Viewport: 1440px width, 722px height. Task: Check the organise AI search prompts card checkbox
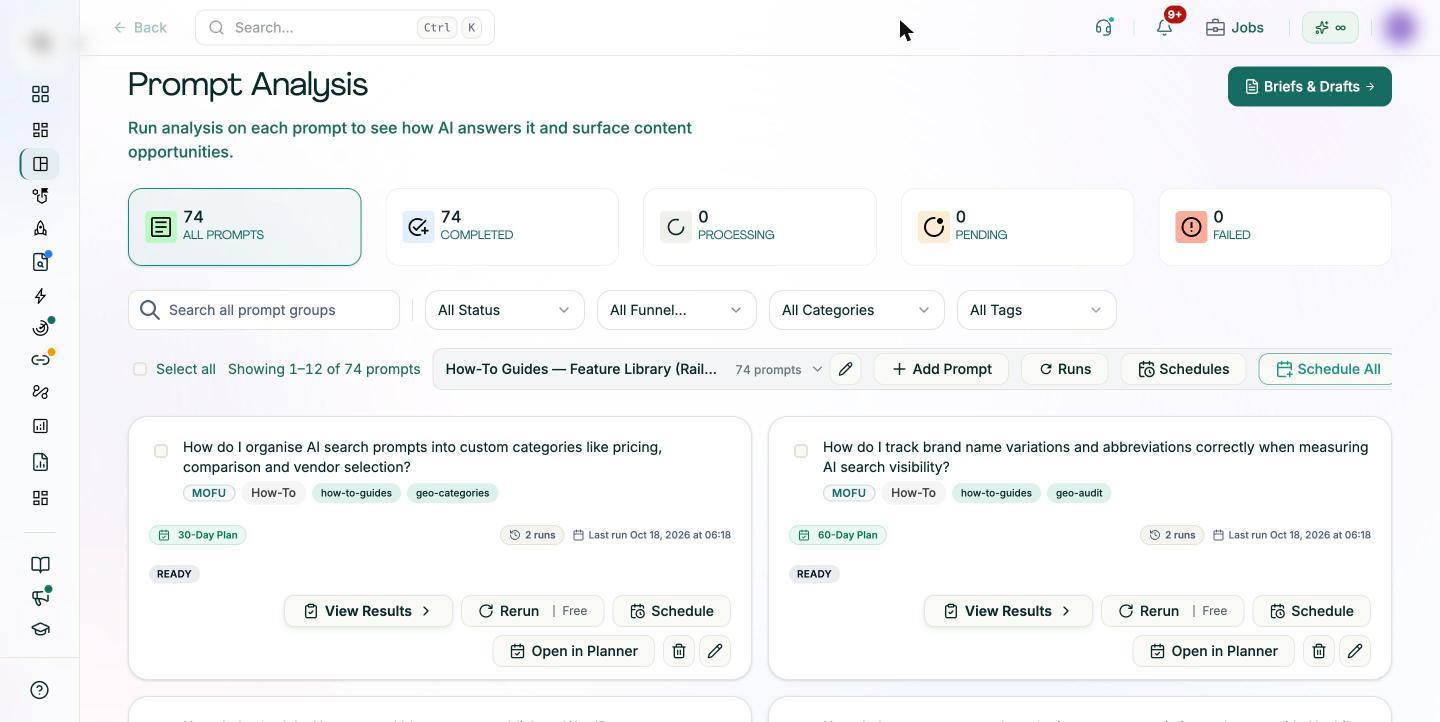[x=161, y=451]
